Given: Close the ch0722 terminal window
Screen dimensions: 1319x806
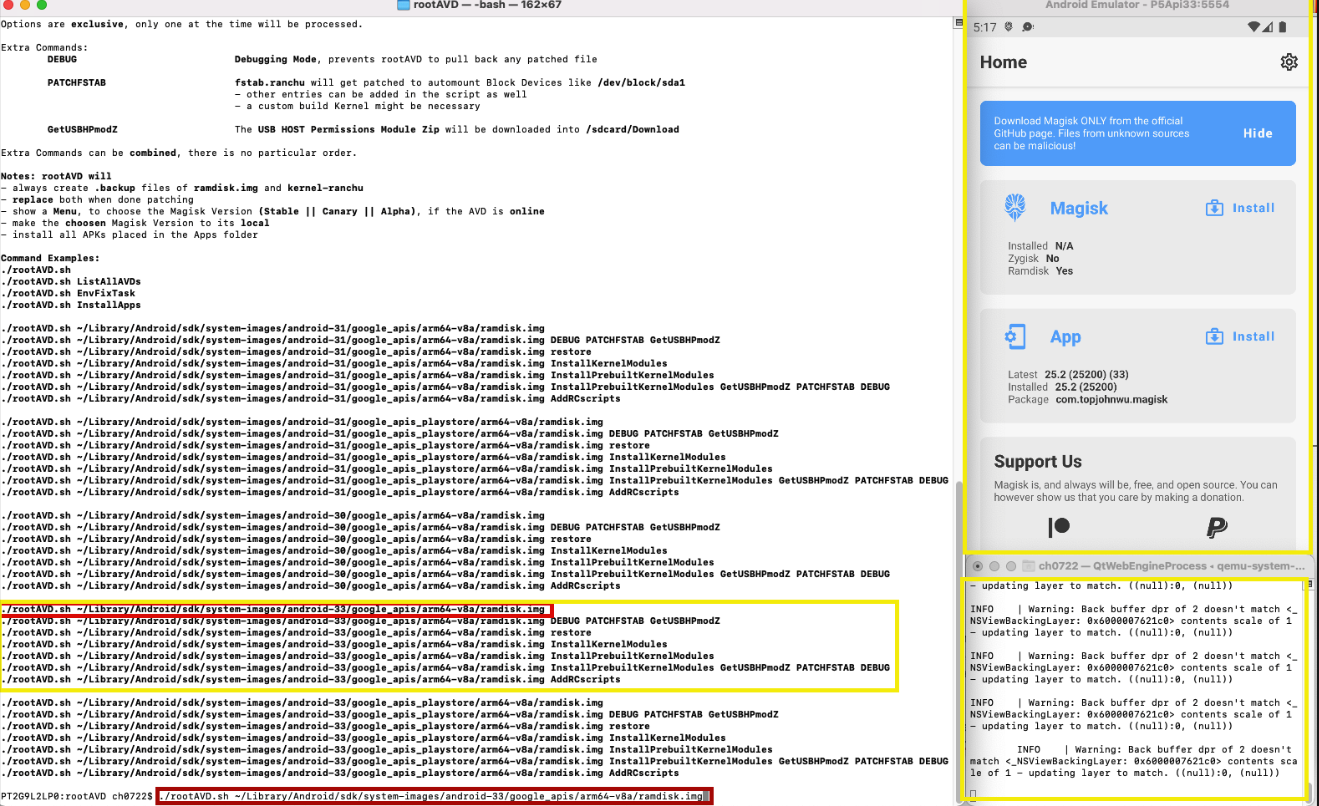Looking at the screenshot, I should tap(977, 566).
